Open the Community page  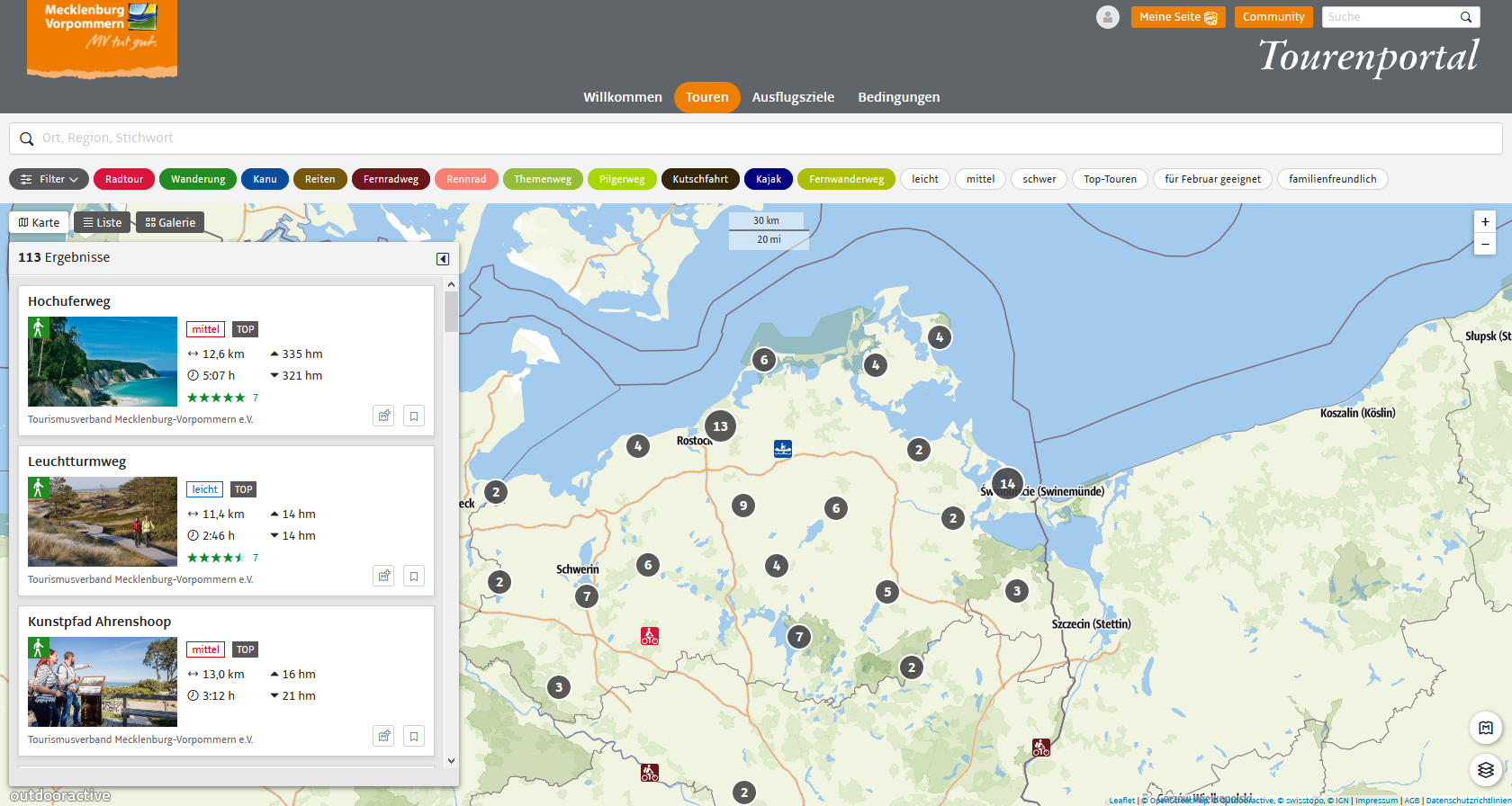1273,17
